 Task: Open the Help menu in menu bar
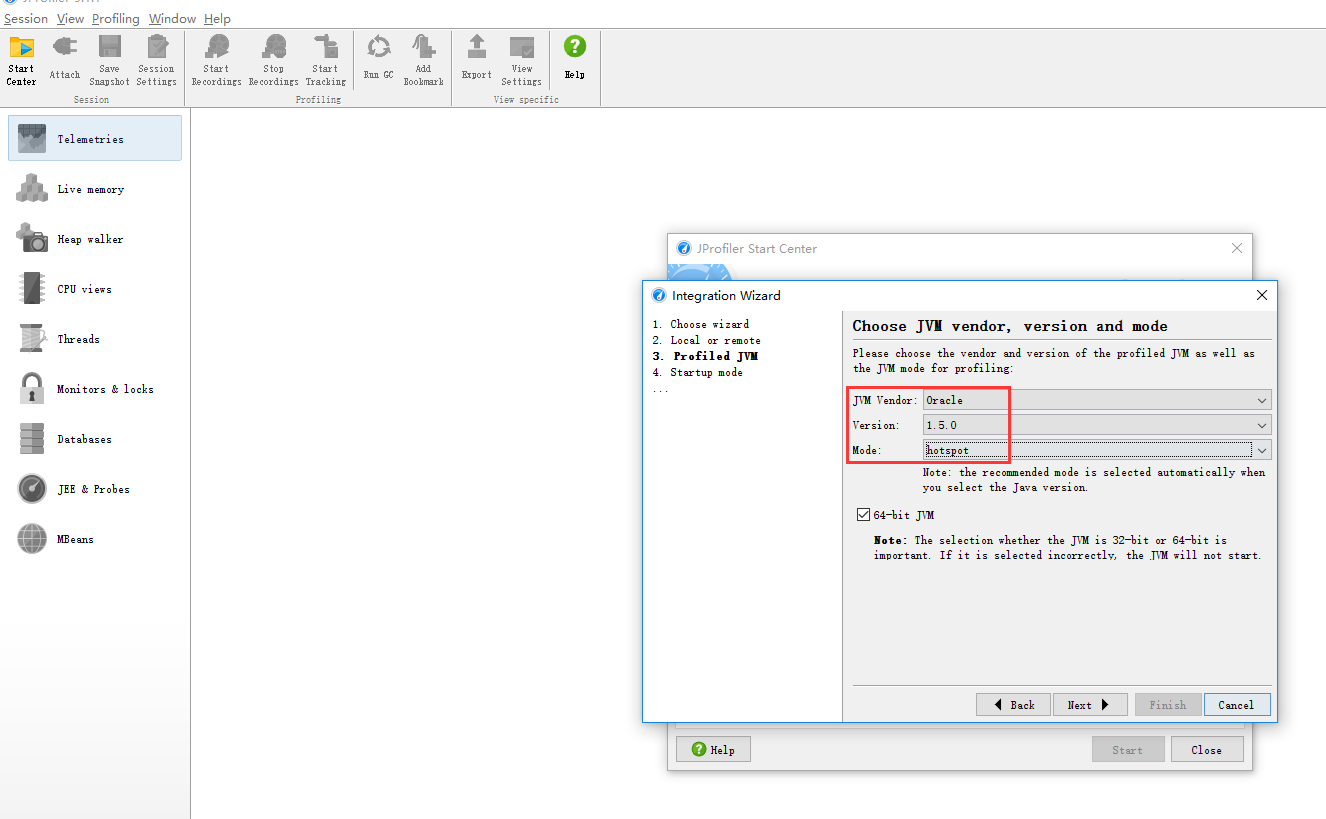tap(217, 18)
